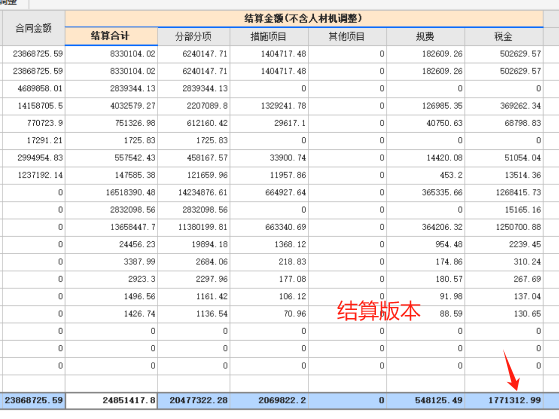The image size is (559, 419).
Task: Select cell with value 14234876.61
Action: 194,193
